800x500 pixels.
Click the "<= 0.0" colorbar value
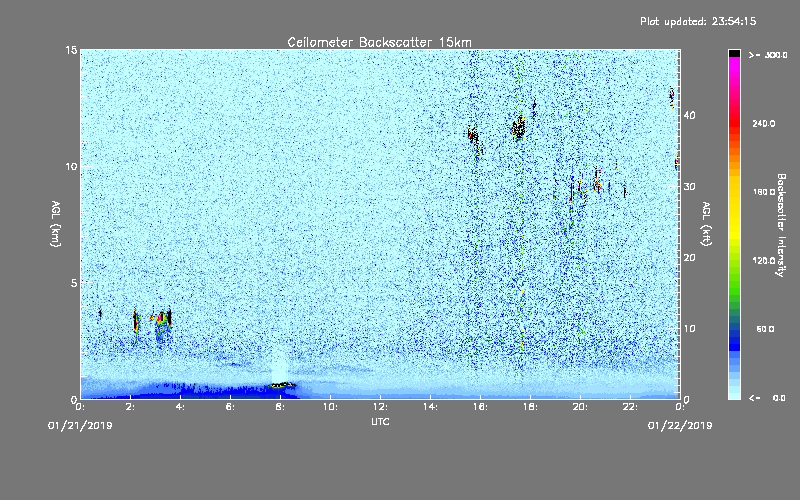tap(768, 398)
